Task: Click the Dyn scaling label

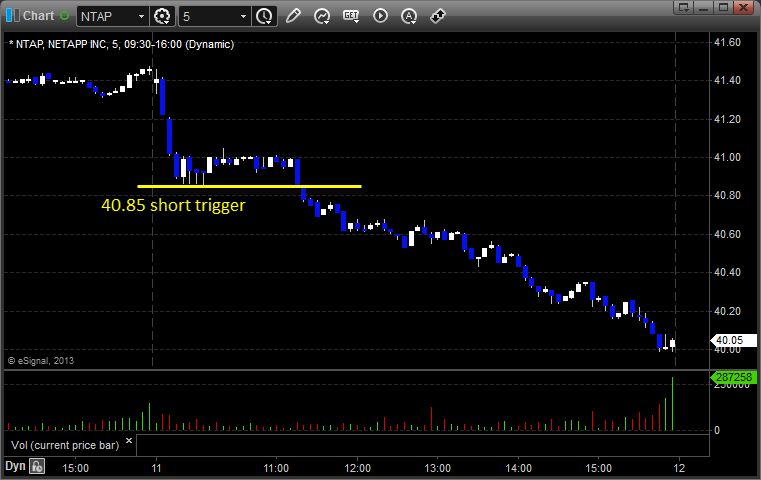Action: 15,466
